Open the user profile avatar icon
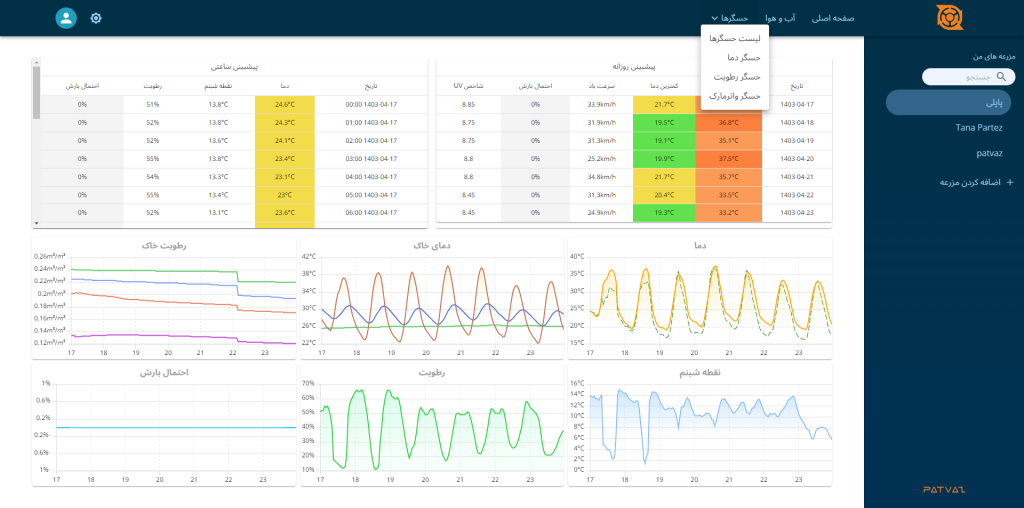This screenshot has width=1024, height=508. pyautogui.click(x=66, y=18)
